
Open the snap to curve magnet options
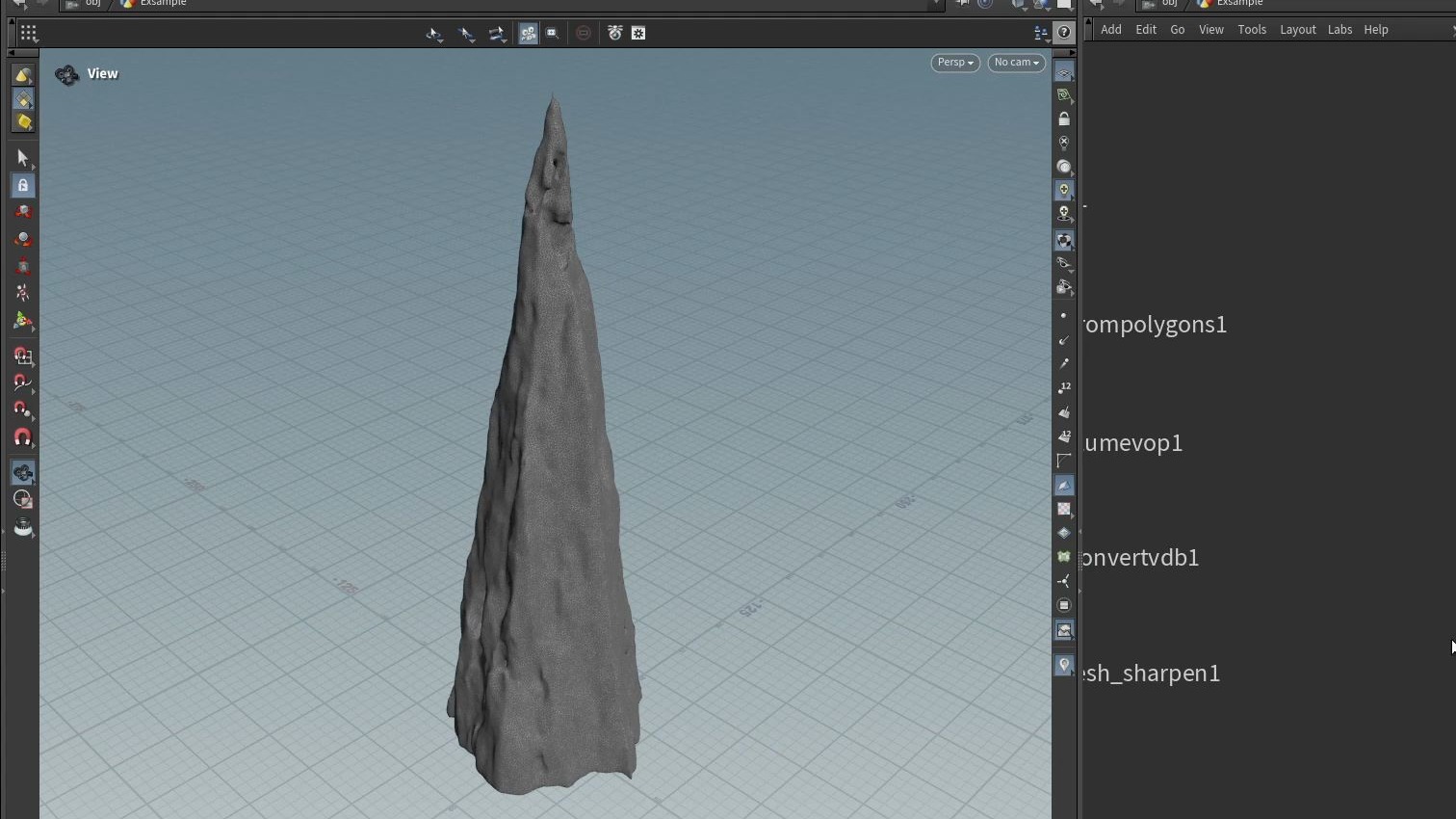23,383
